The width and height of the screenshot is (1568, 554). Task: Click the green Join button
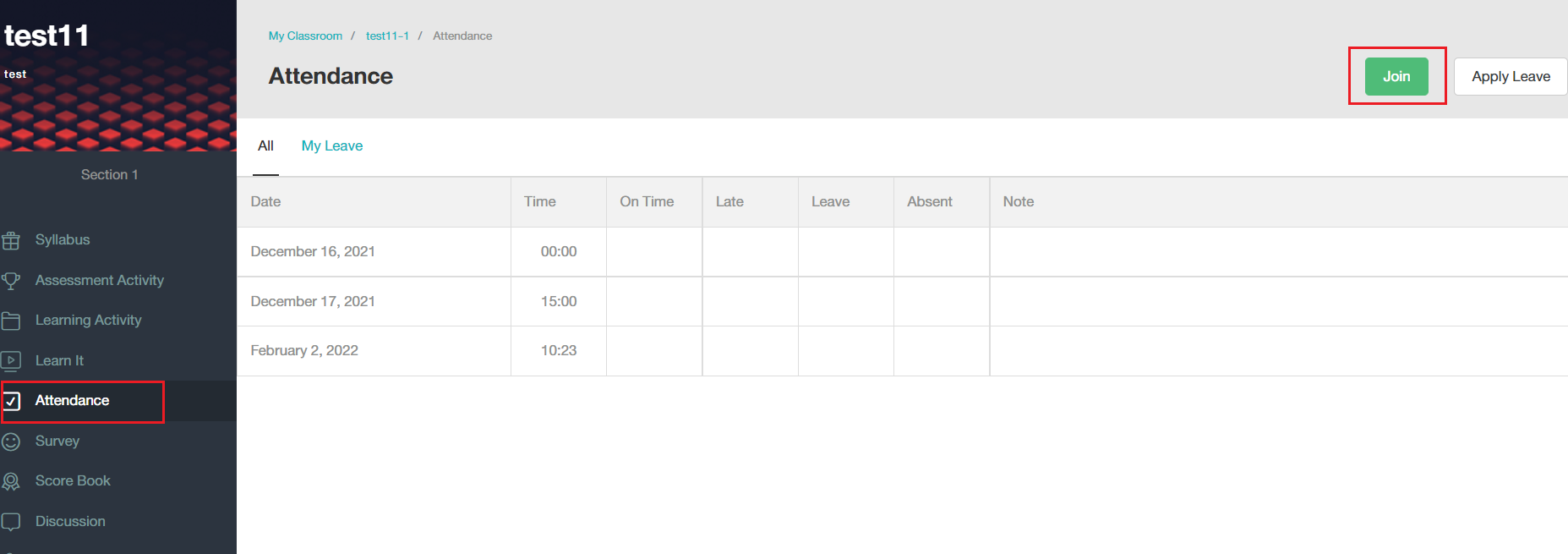[1396, 76]
